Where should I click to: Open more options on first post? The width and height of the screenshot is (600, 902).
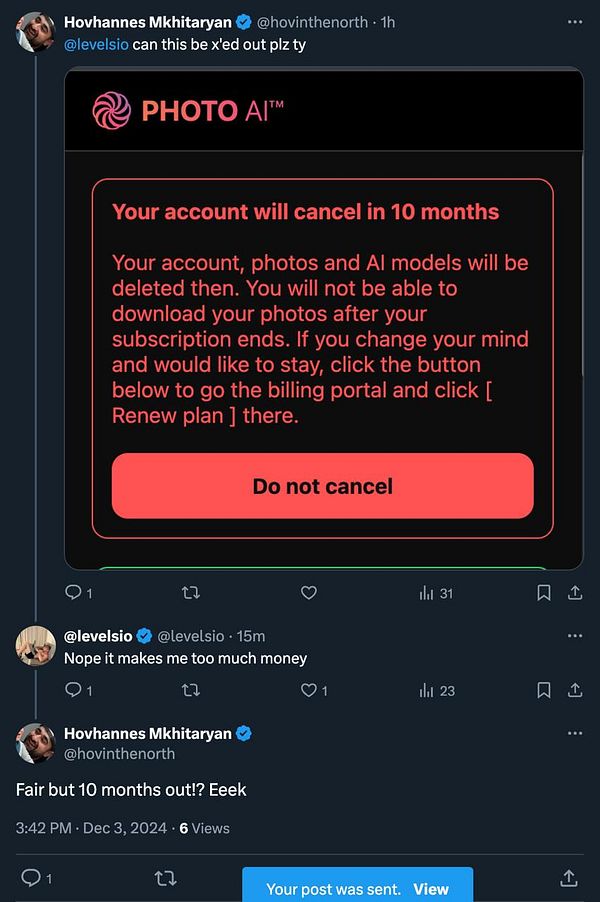tap(574, 21)
